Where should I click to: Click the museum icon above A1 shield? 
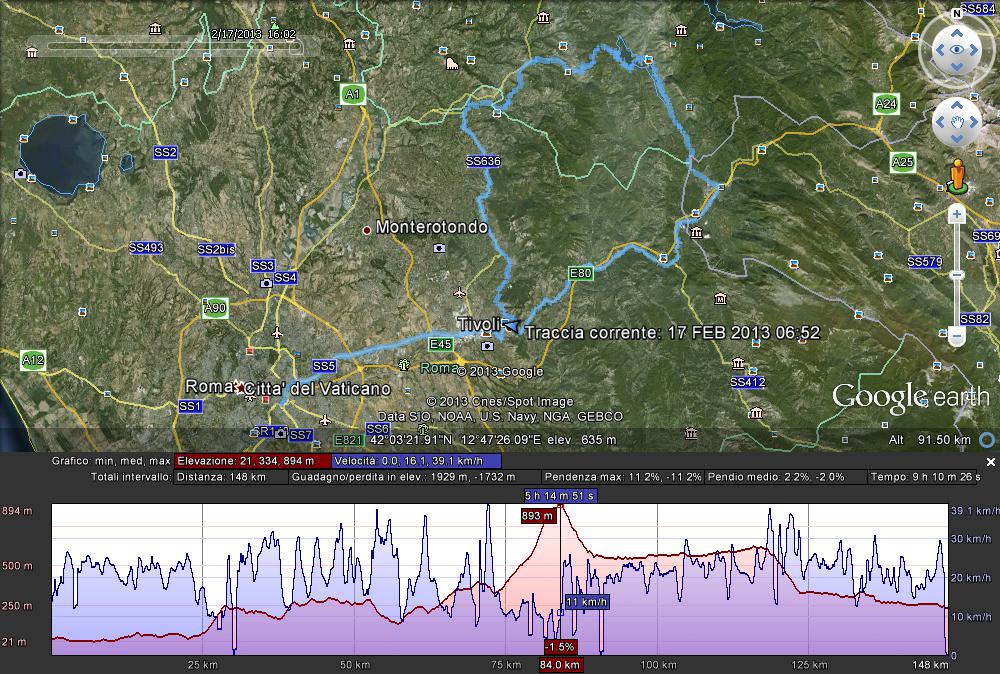pyautogui.click(x=349, y=44)
